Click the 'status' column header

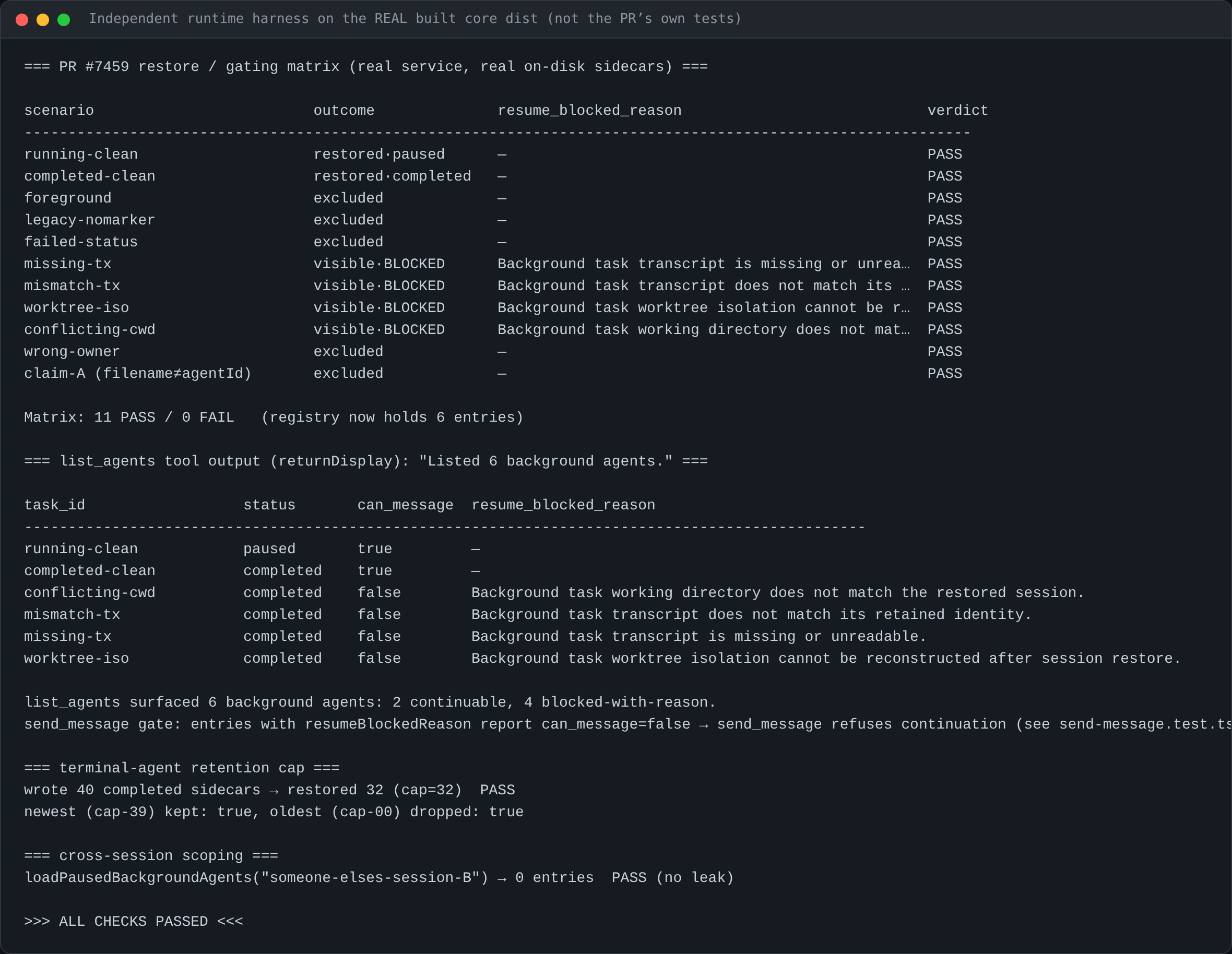pos(269,505)
